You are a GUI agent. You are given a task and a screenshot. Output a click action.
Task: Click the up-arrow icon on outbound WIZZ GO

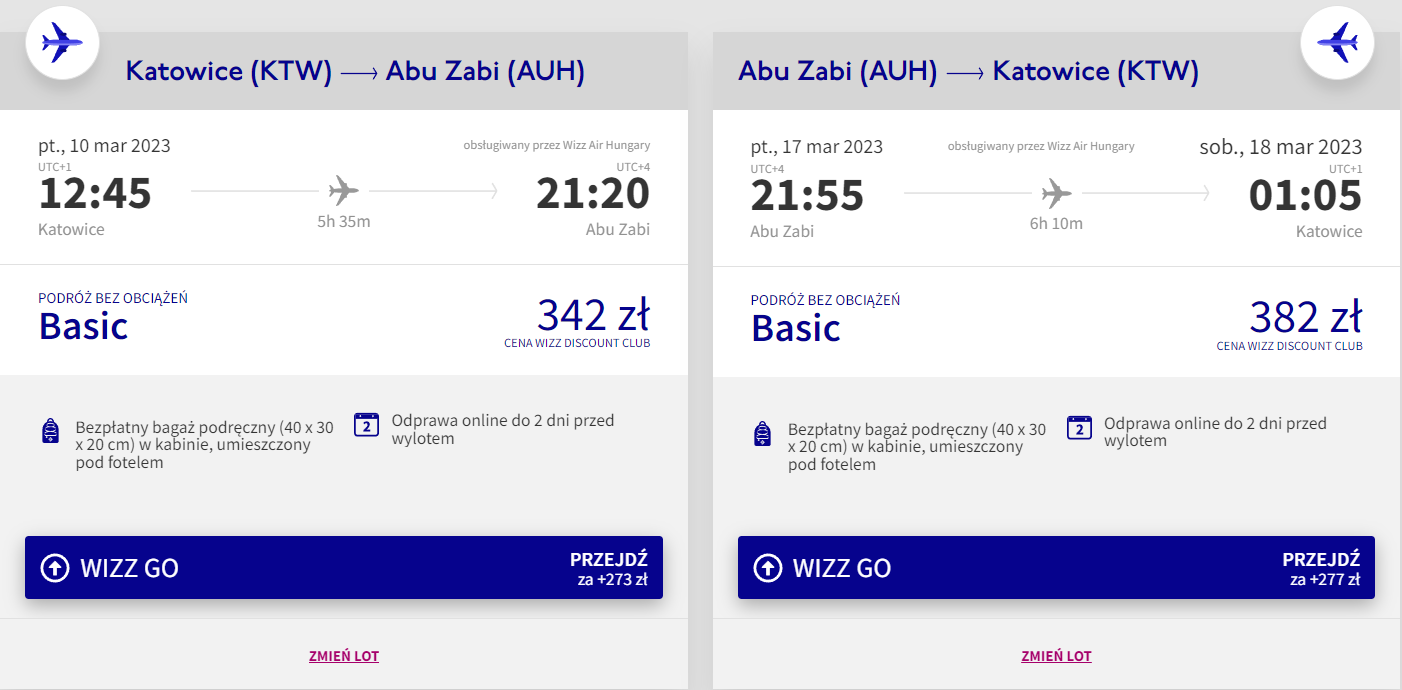[x=54, y=568]
